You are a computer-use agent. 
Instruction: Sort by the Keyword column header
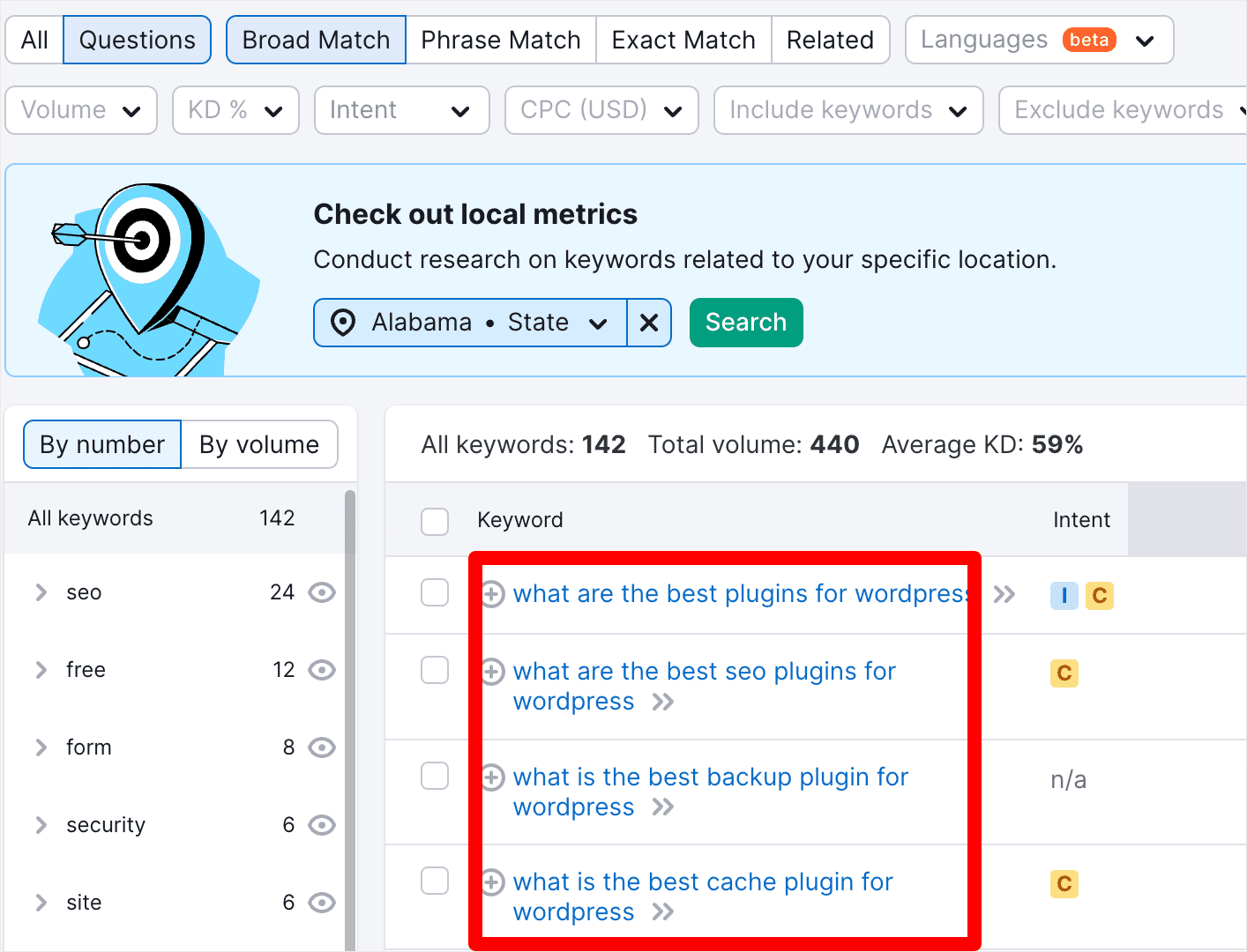pyautogui.click(x=519, y=520)
